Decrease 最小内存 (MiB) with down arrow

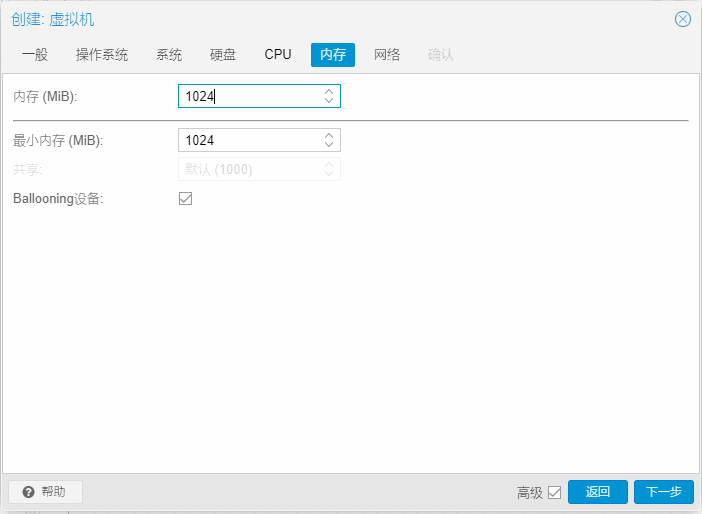[329, 145]
